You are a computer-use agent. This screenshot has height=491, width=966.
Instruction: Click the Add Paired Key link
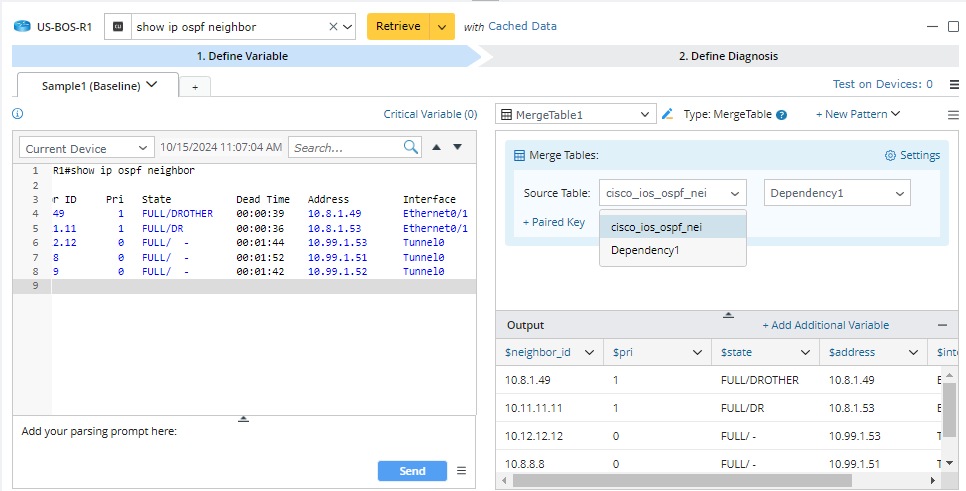click(554, 222)
